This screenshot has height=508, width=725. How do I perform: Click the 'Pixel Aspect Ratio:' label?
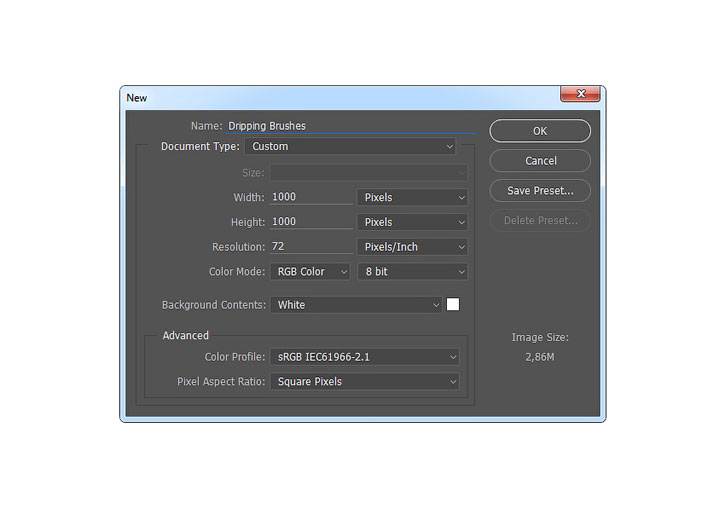coord(221,382)
